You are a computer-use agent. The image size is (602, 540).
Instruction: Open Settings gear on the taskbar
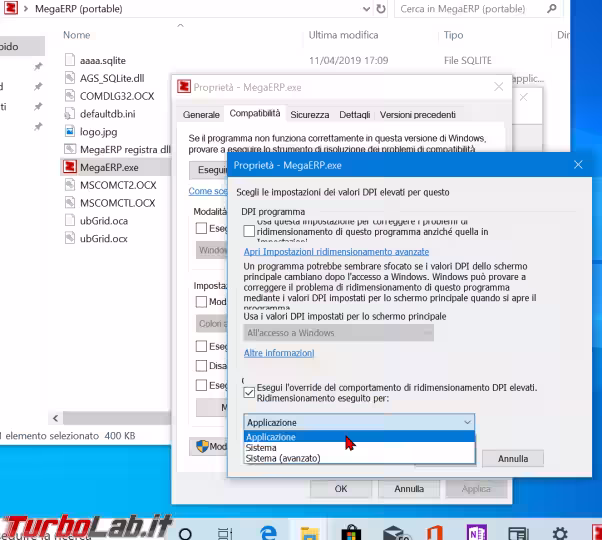(x=560, y=533)
